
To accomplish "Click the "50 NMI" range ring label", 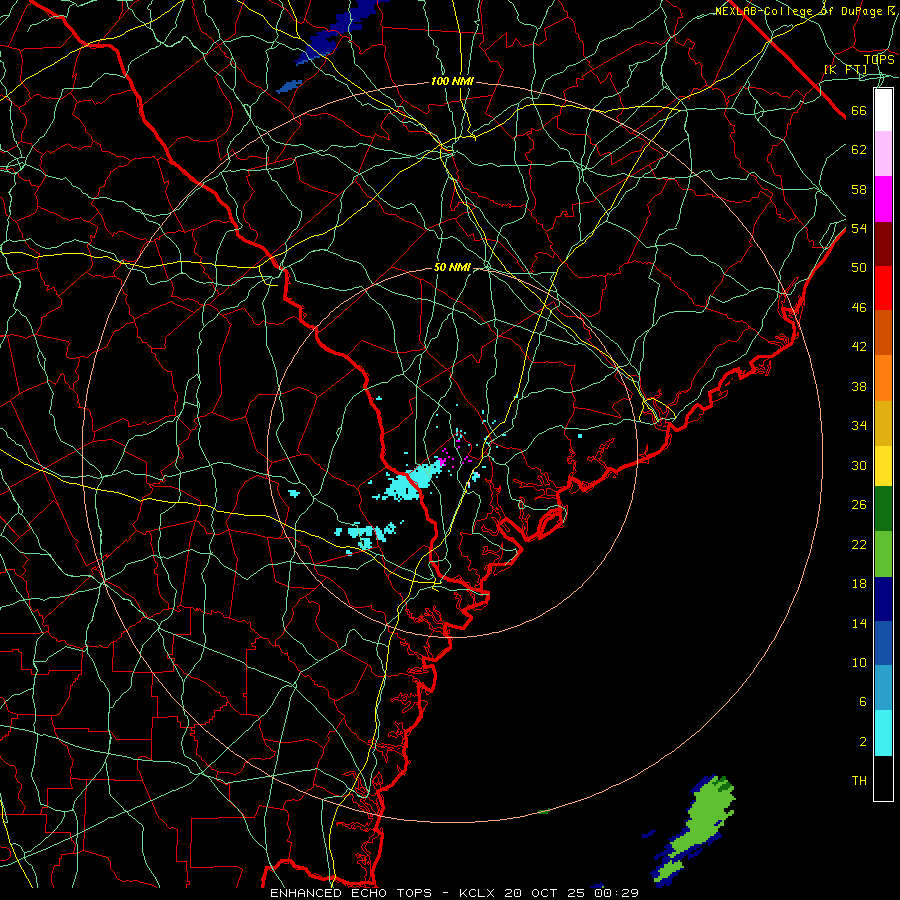I will 452,267.
